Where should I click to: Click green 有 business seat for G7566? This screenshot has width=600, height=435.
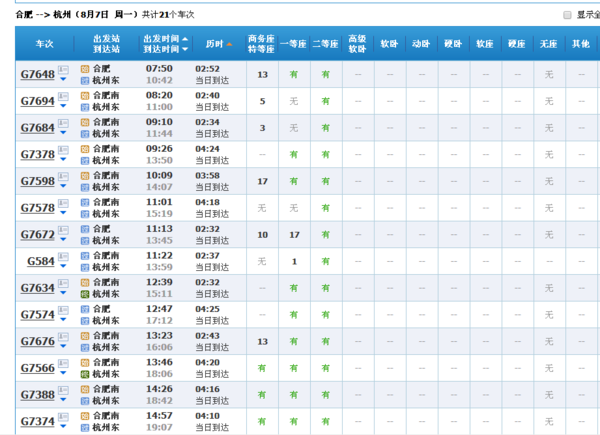pos(262,368)
